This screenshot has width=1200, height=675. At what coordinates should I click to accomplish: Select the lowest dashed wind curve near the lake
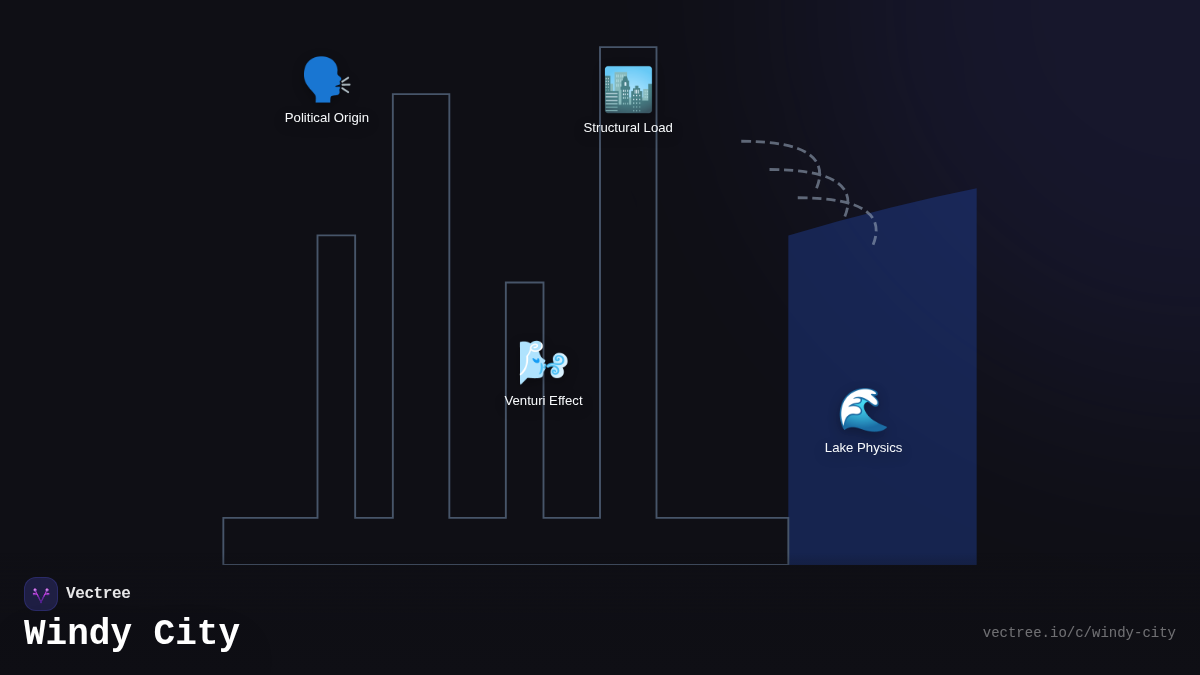(x=862, y=208)
